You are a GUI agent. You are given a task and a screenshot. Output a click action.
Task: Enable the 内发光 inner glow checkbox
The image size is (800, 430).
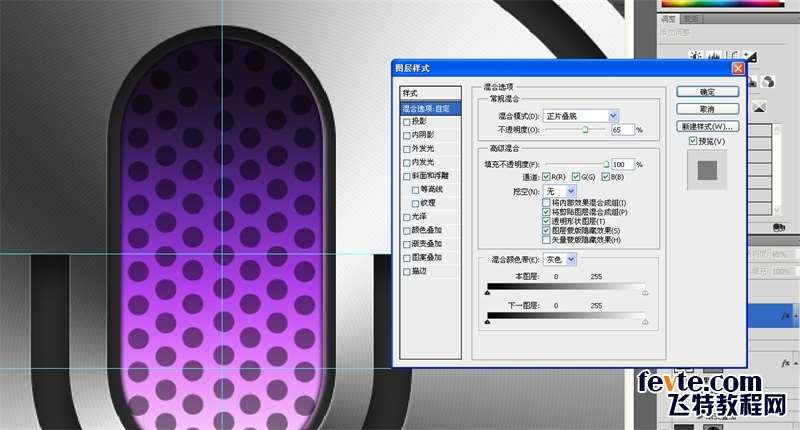point(407,163)
